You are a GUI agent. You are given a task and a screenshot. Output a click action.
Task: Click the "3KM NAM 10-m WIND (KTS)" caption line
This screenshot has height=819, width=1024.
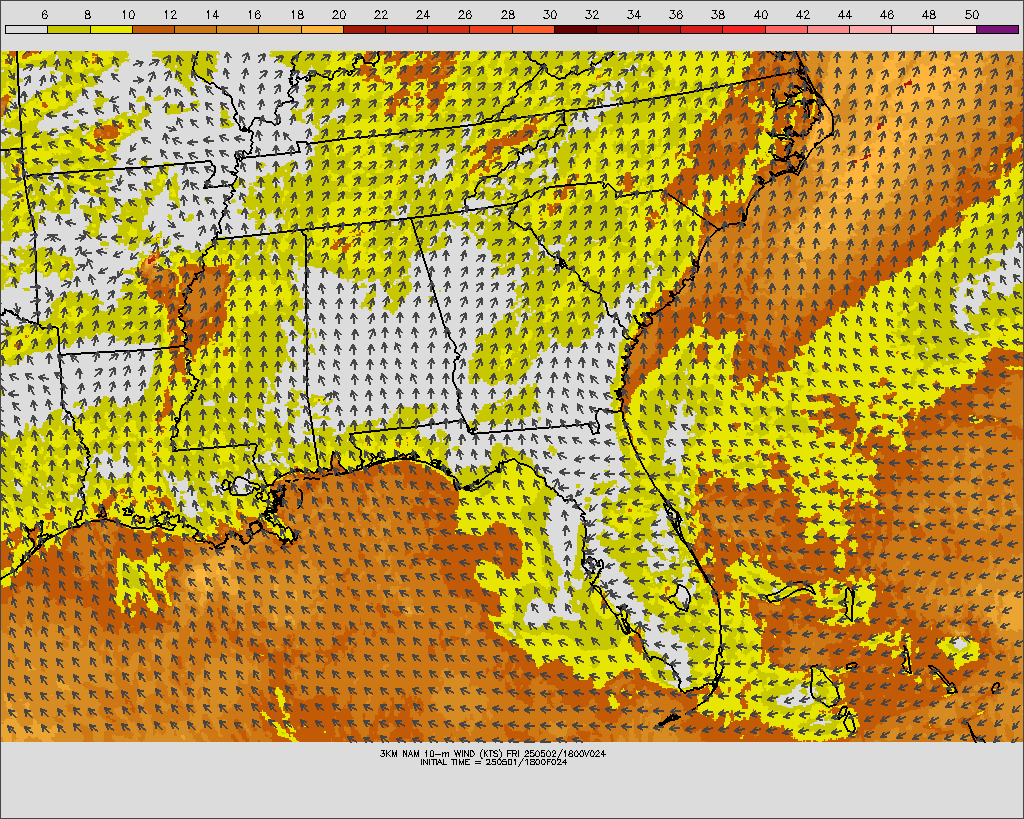(493, 754)
